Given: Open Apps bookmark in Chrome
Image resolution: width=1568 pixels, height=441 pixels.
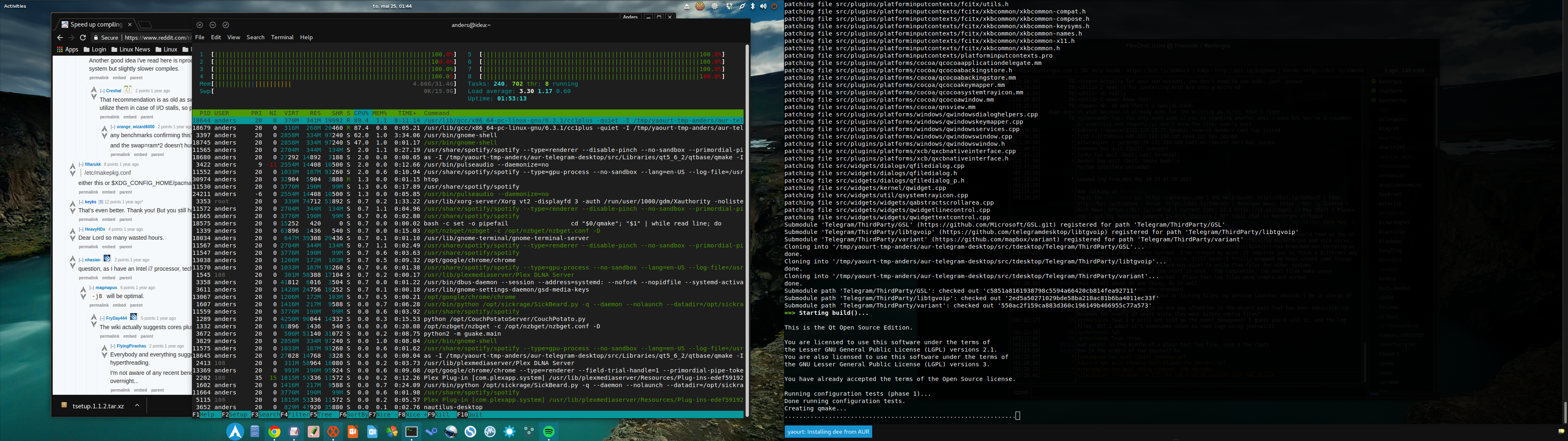Looking at the screenshot, I should point(67,50).
